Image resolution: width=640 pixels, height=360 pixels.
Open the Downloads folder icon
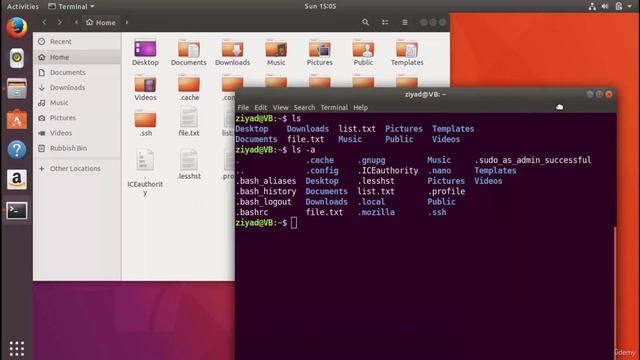tap(232, 53)
